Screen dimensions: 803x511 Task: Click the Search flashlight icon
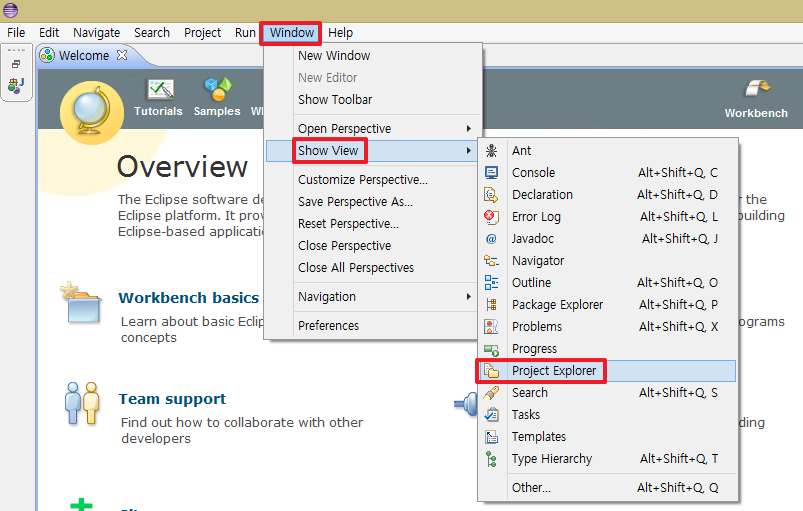[x=491, y=393]
